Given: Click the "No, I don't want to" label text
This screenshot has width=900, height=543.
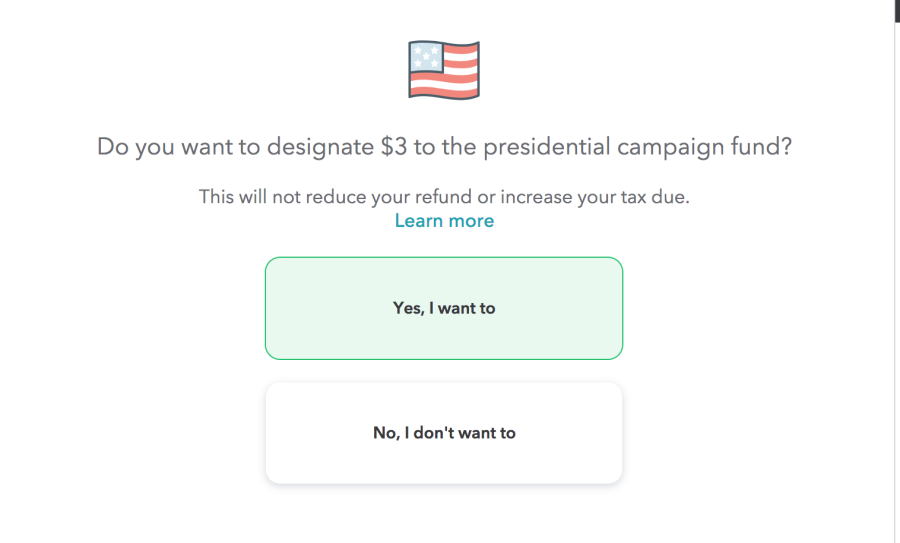Looking at the screenshot, I should 444,433.
